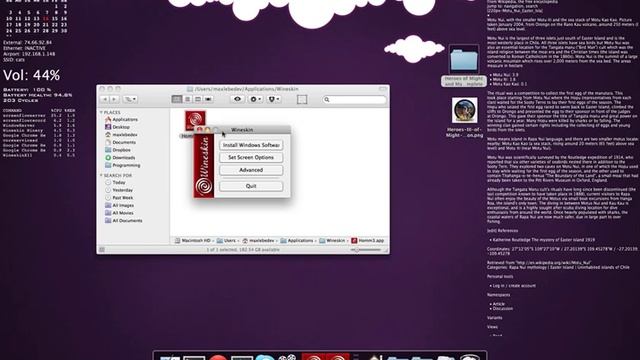Switch Finder to list view

pyautogui.click(x=187, y=99)
